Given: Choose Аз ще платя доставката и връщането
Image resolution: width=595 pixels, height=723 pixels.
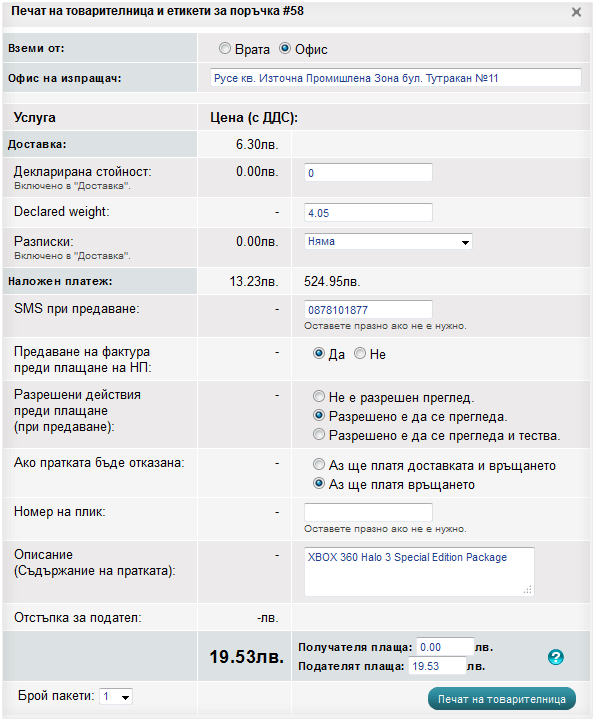Looking at the screenshot, I should pos(318,465).
